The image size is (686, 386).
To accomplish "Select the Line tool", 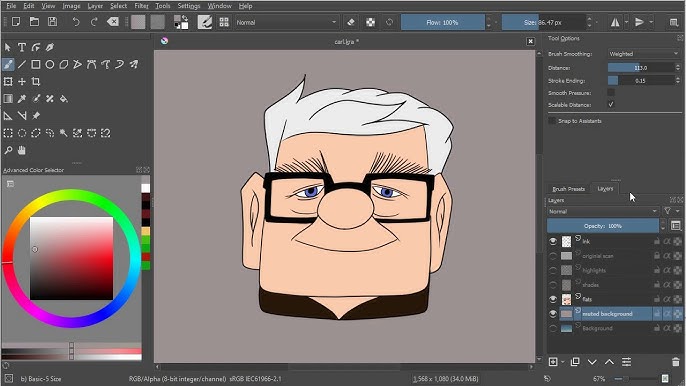I will pyautogui.click(x=21, y=65).
